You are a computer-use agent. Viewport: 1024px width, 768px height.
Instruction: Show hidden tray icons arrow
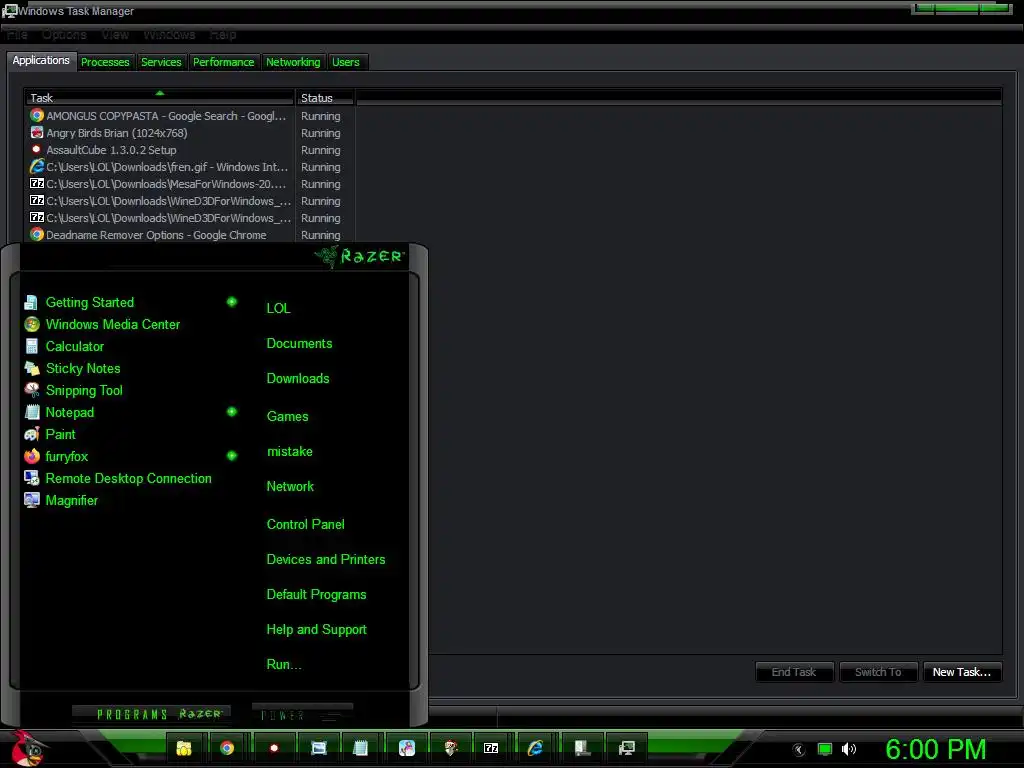(x=799, y=750)
